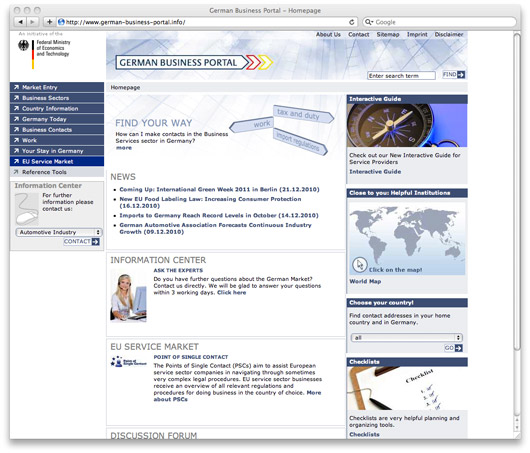The width and height of the screenshot is (530, 453).
Task: Click the 'tax and duty' signpost arrow
Action: [303, 114]
